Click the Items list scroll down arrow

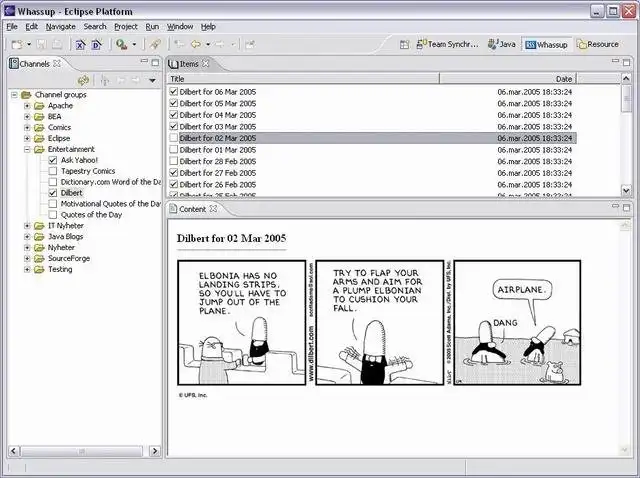[626, 190]
